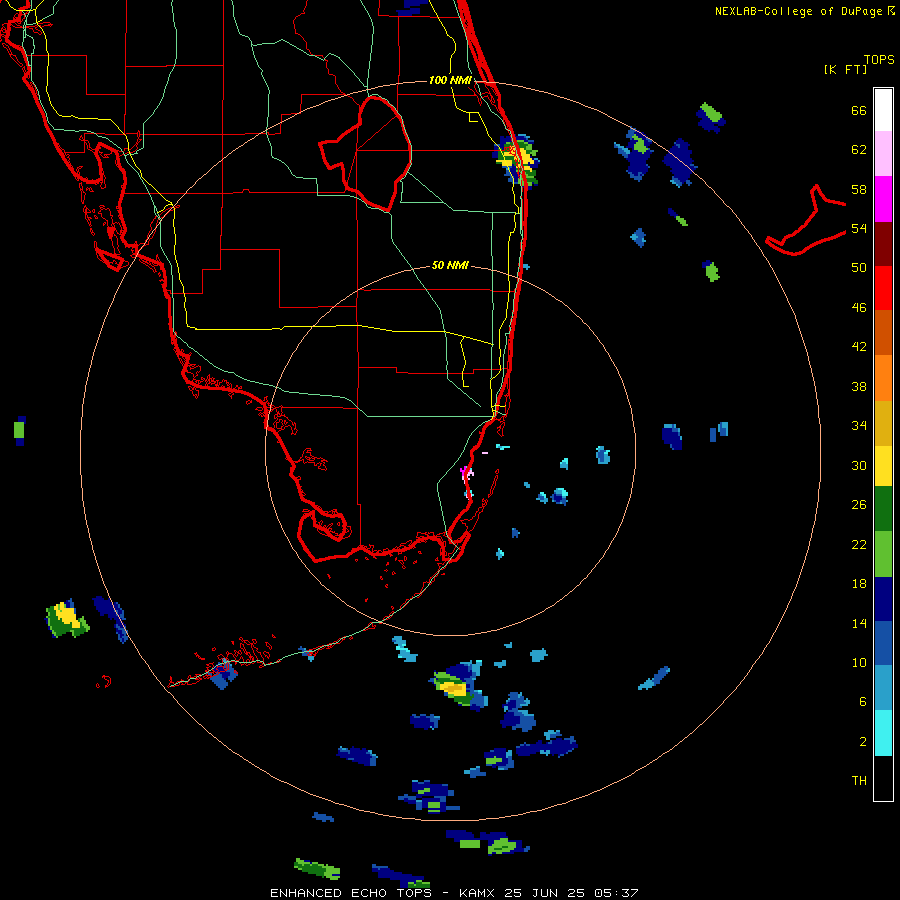Click the light green legend swatch near 22

point(883,554)
